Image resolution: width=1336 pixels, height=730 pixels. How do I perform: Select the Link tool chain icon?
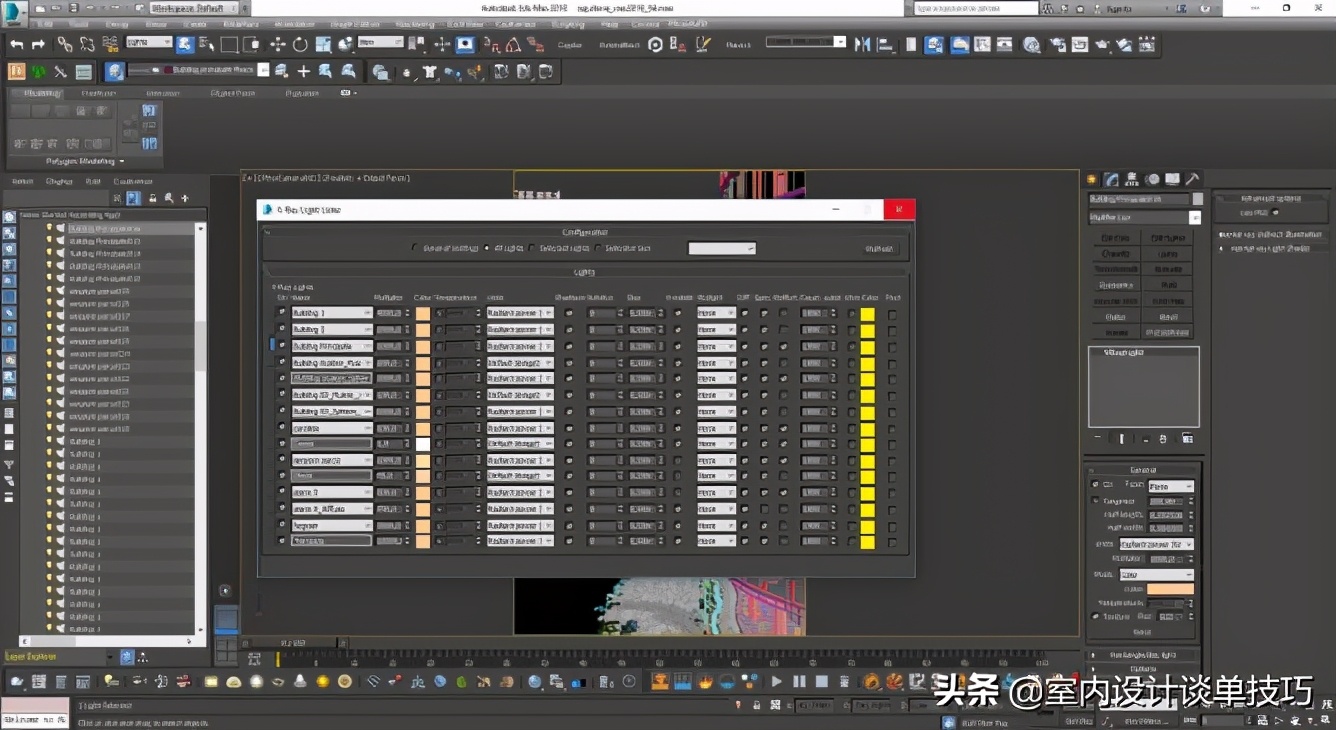tap(64, 44)
